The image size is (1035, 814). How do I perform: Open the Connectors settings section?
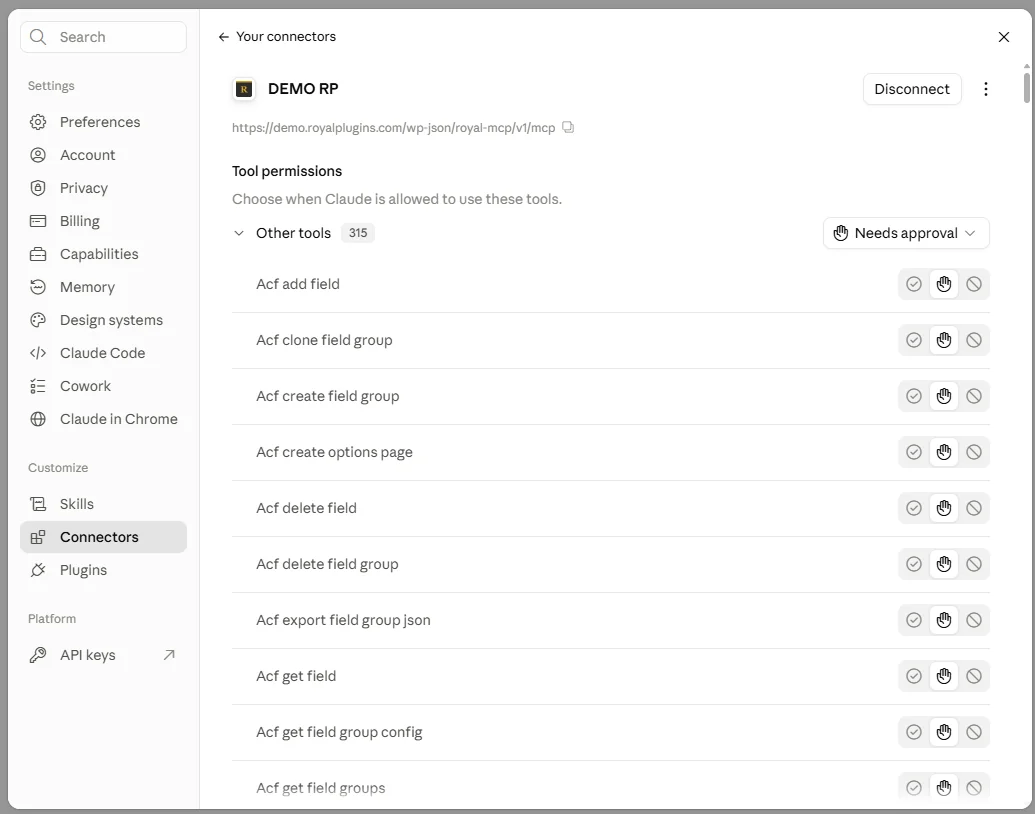[103, 537]
